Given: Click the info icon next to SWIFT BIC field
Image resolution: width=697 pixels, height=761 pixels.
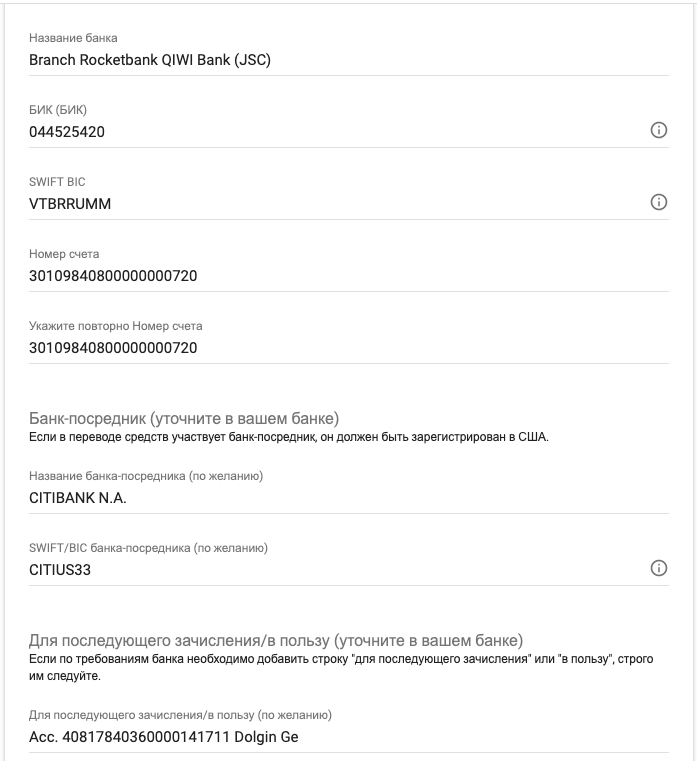Looking at the screenshot, I should coord(659,203).
